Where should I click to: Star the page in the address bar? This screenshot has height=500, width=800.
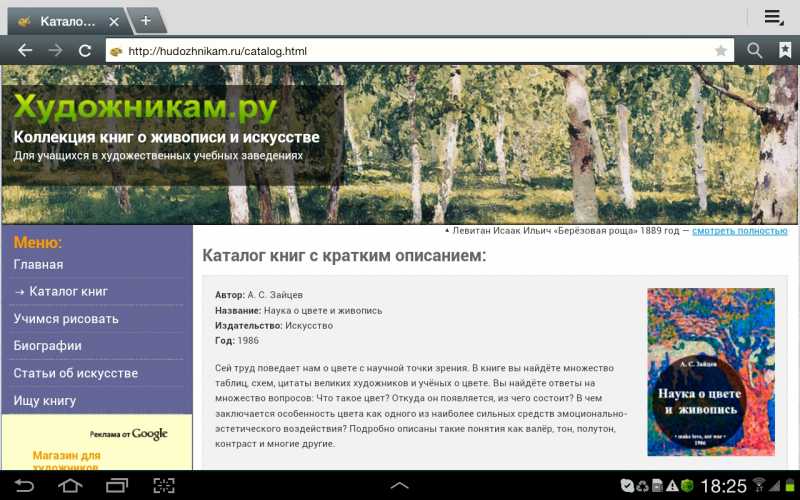720,51
